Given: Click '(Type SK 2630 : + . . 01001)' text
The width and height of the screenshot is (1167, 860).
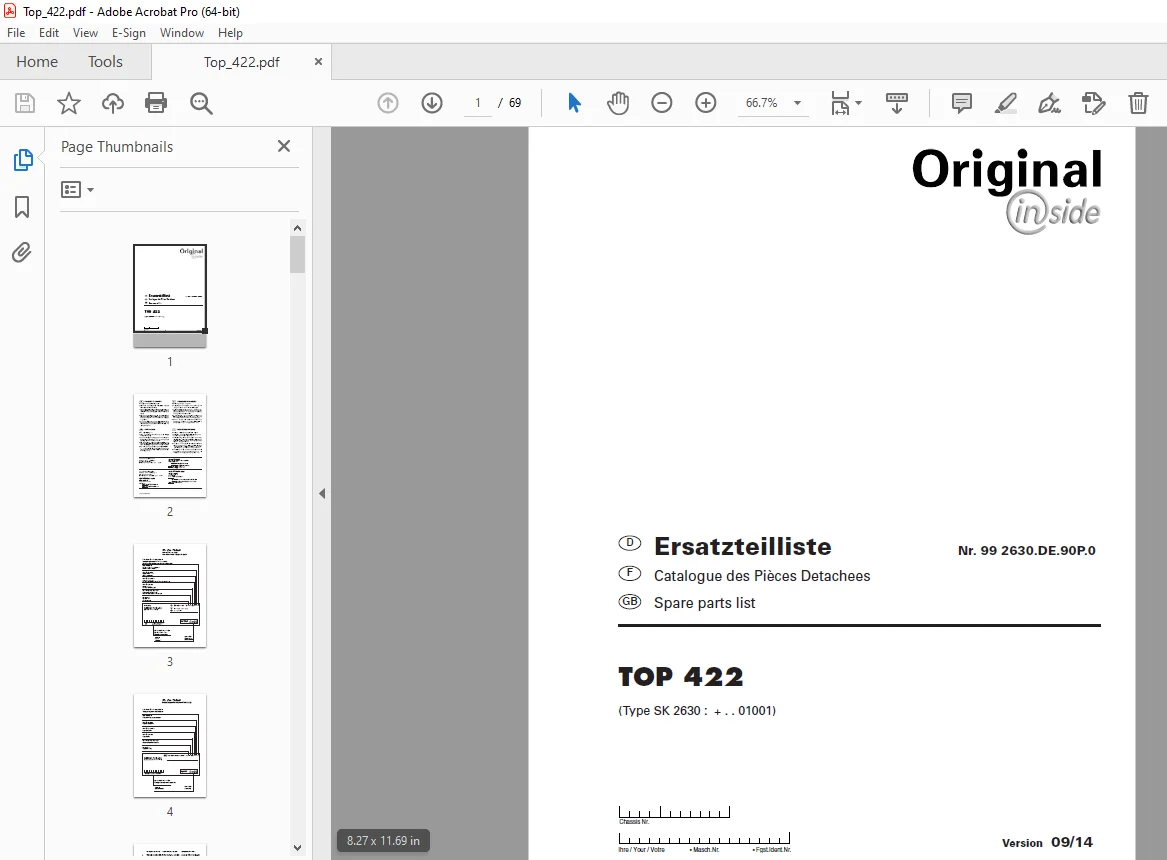Looking at the screenshot, I should (697, 710).
